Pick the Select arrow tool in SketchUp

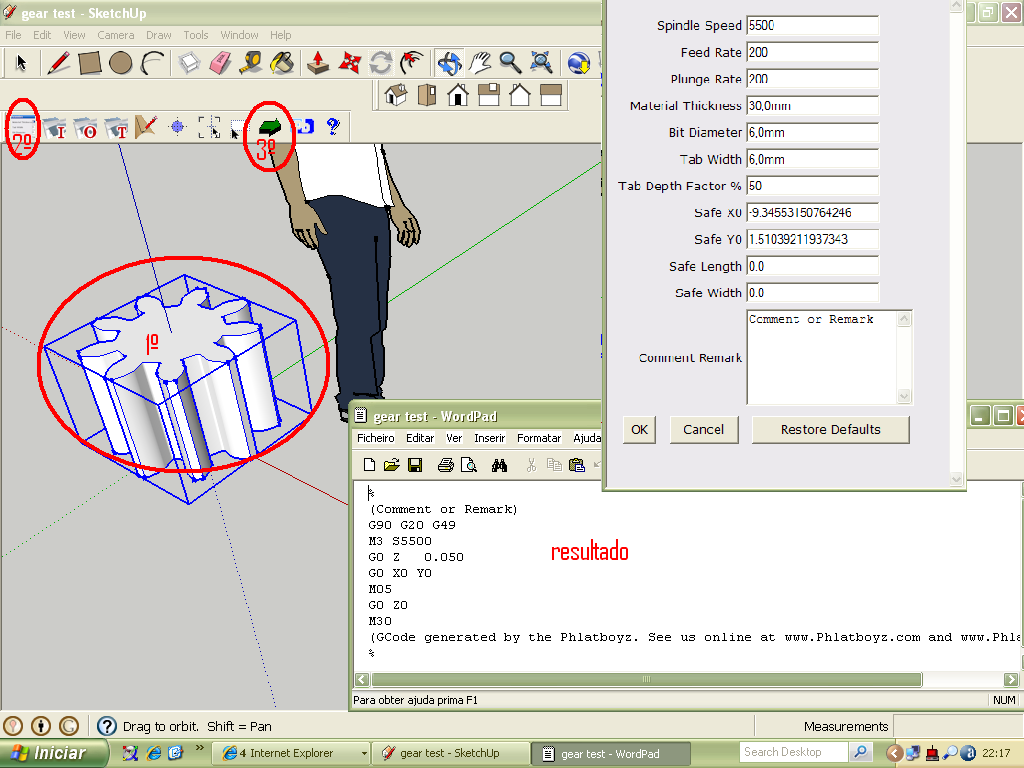21,63
